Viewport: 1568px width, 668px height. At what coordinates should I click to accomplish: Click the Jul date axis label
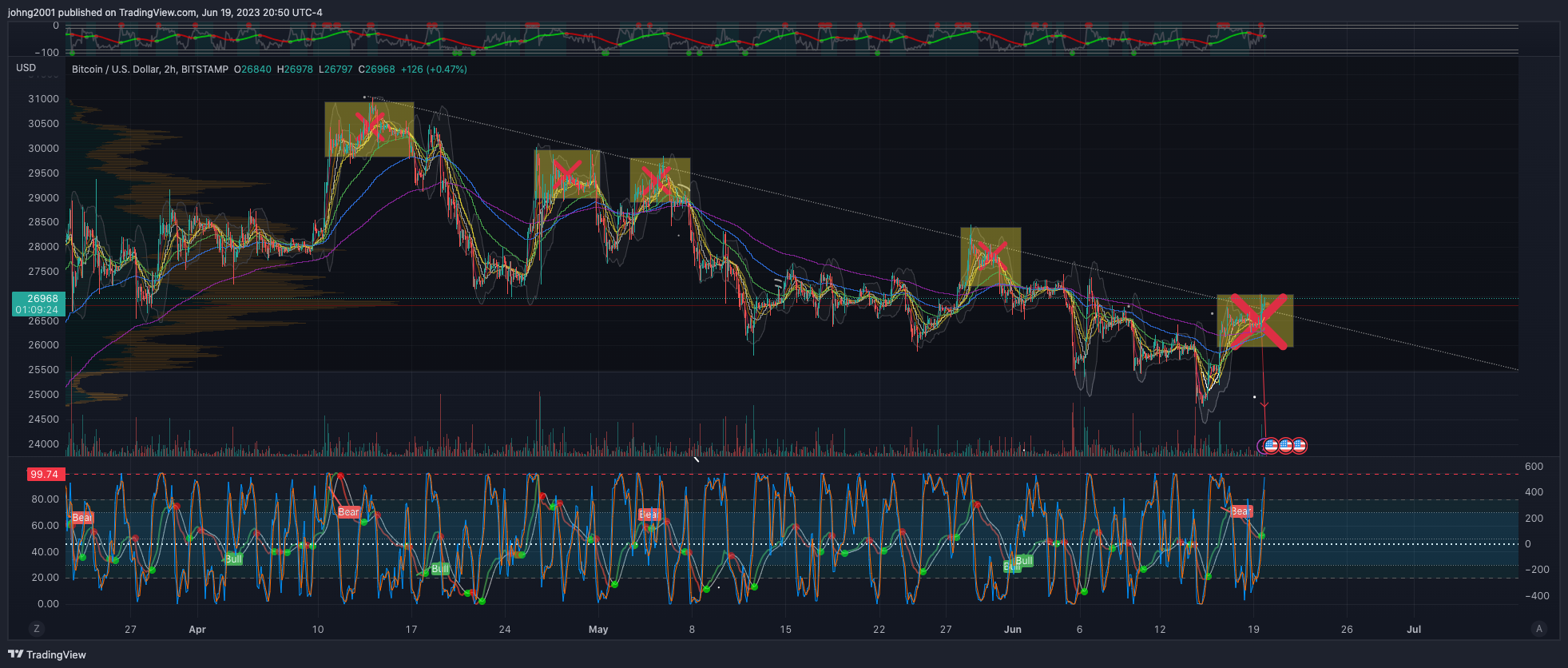[x=1414, y=630]
